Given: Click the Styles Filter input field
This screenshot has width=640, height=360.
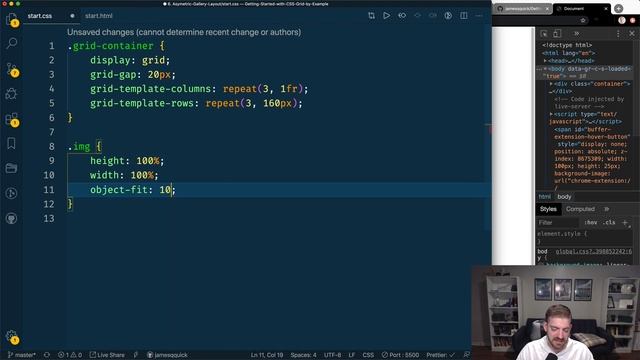Looking at the screenshot, I should tap(558, 222).
